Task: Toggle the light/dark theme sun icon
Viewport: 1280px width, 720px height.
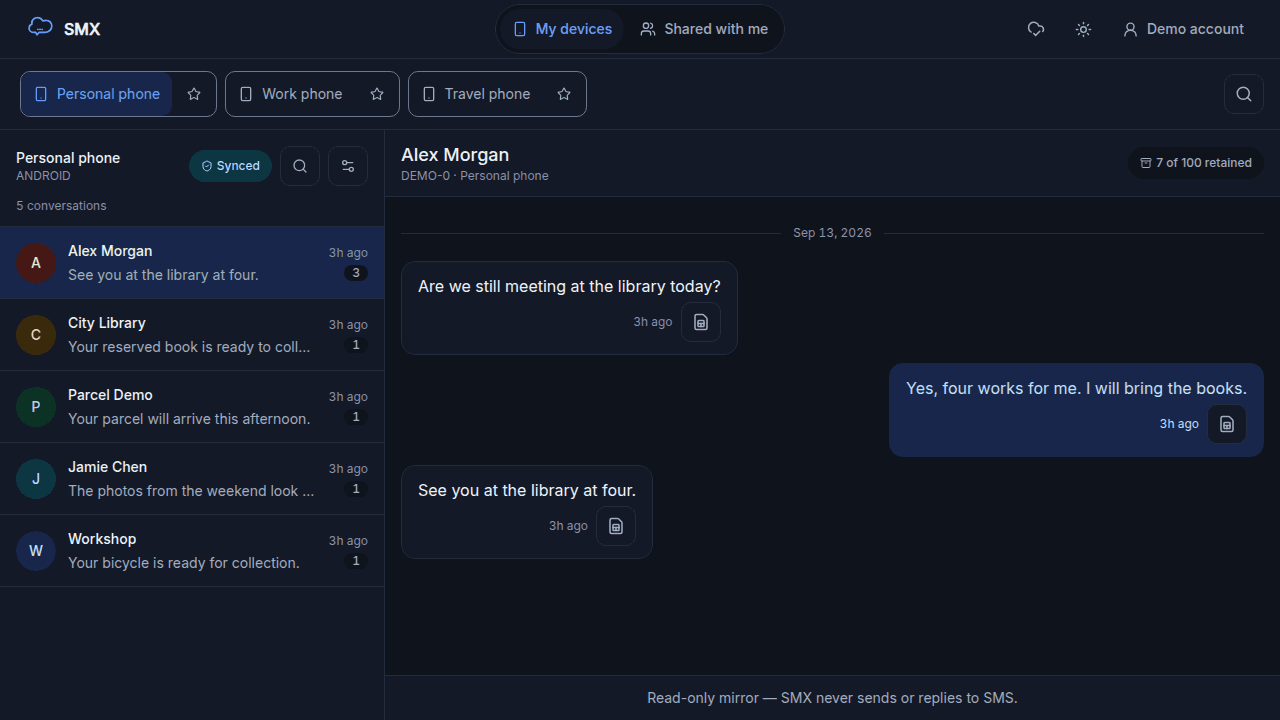Action: pos(1083,29)
